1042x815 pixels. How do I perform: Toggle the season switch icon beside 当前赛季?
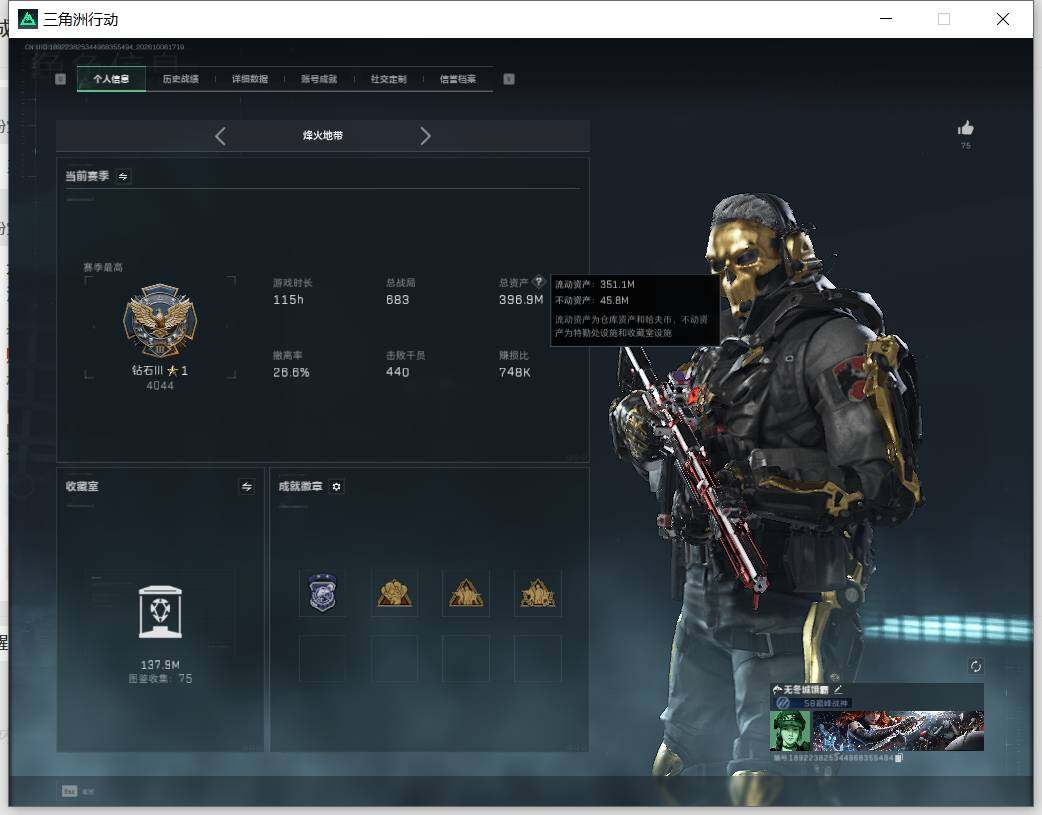click(123, 176)
